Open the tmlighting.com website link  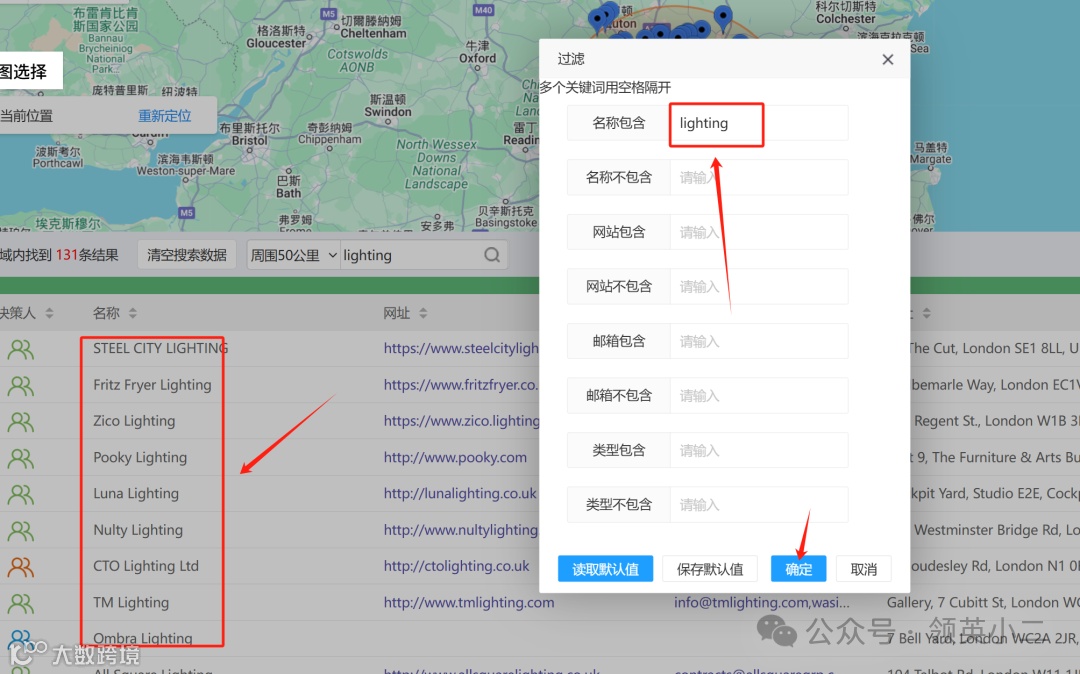click(x=469, y=602)
